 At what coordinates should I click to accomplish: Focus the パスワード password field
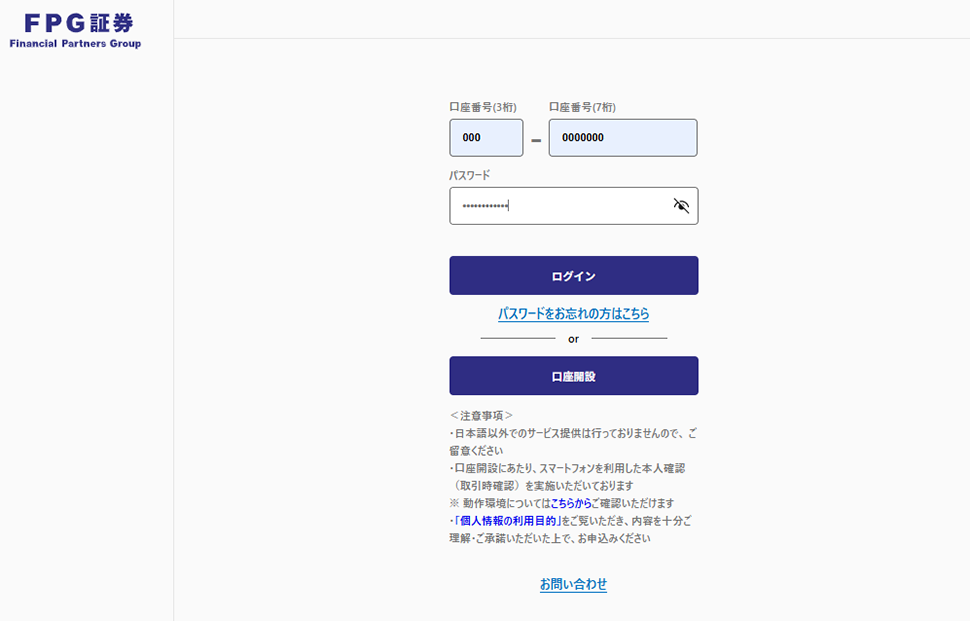560,205
